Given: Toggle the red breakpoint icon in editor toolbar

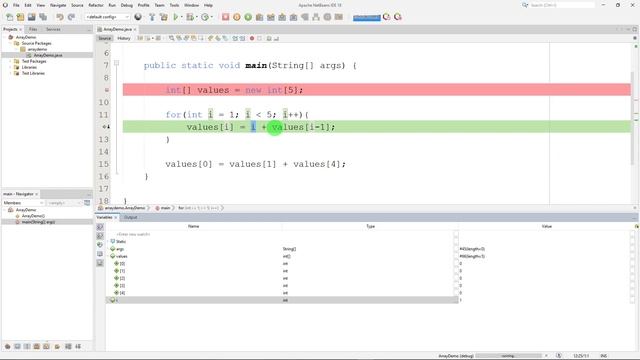Looking at the screenshot, I should (252, 38).
